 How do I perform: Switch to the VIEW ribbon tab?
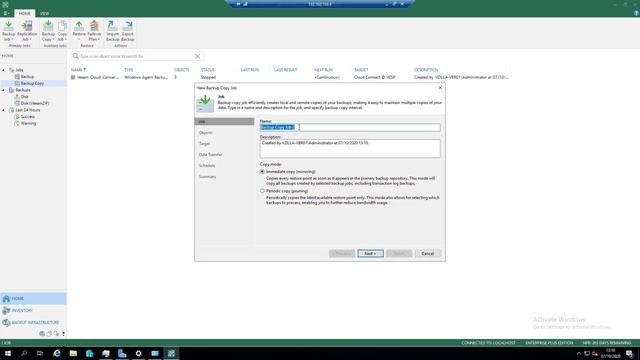[44, 13]
